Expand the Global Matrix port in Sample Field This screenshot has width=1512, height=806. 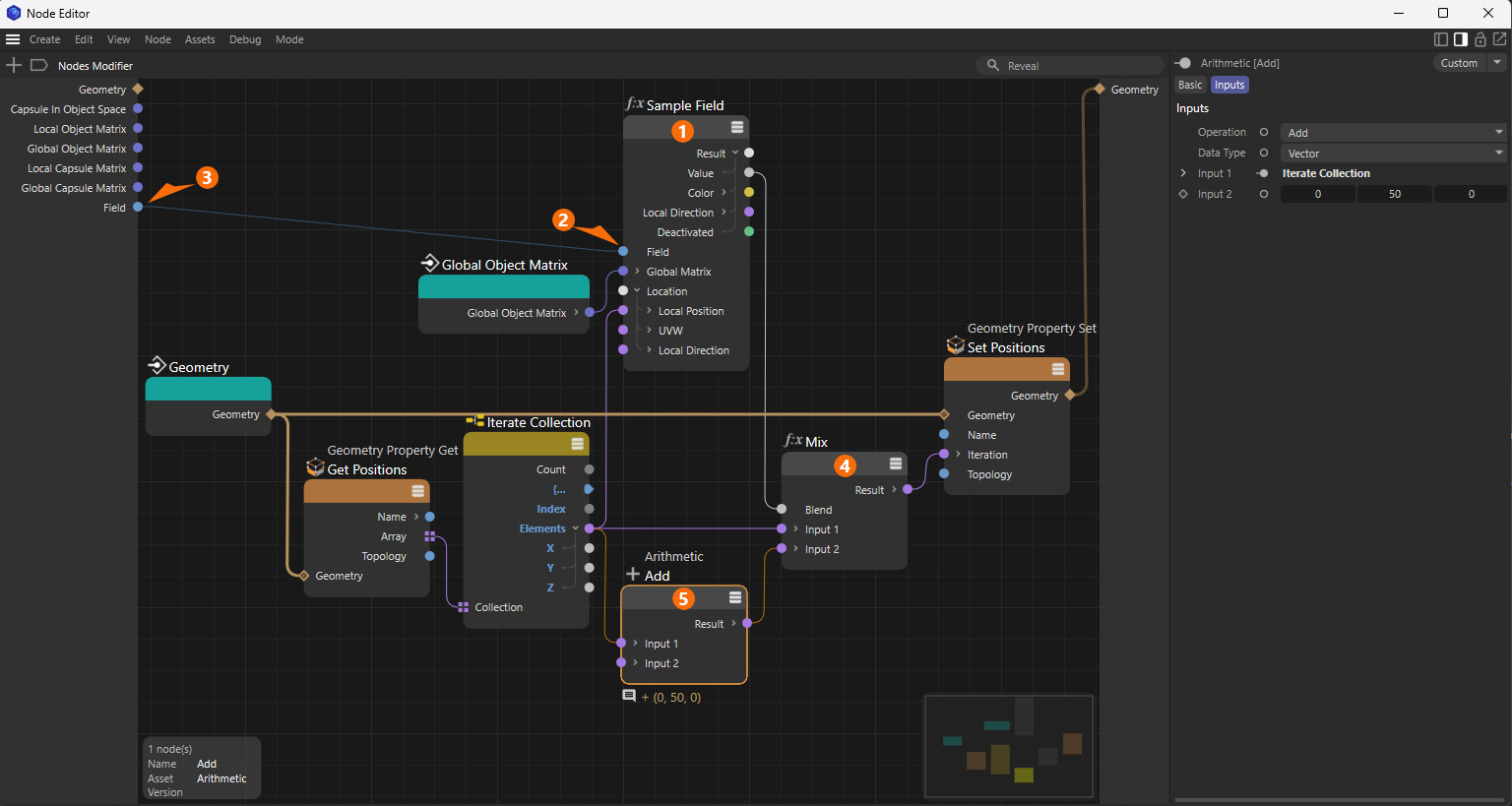(637, 271)
